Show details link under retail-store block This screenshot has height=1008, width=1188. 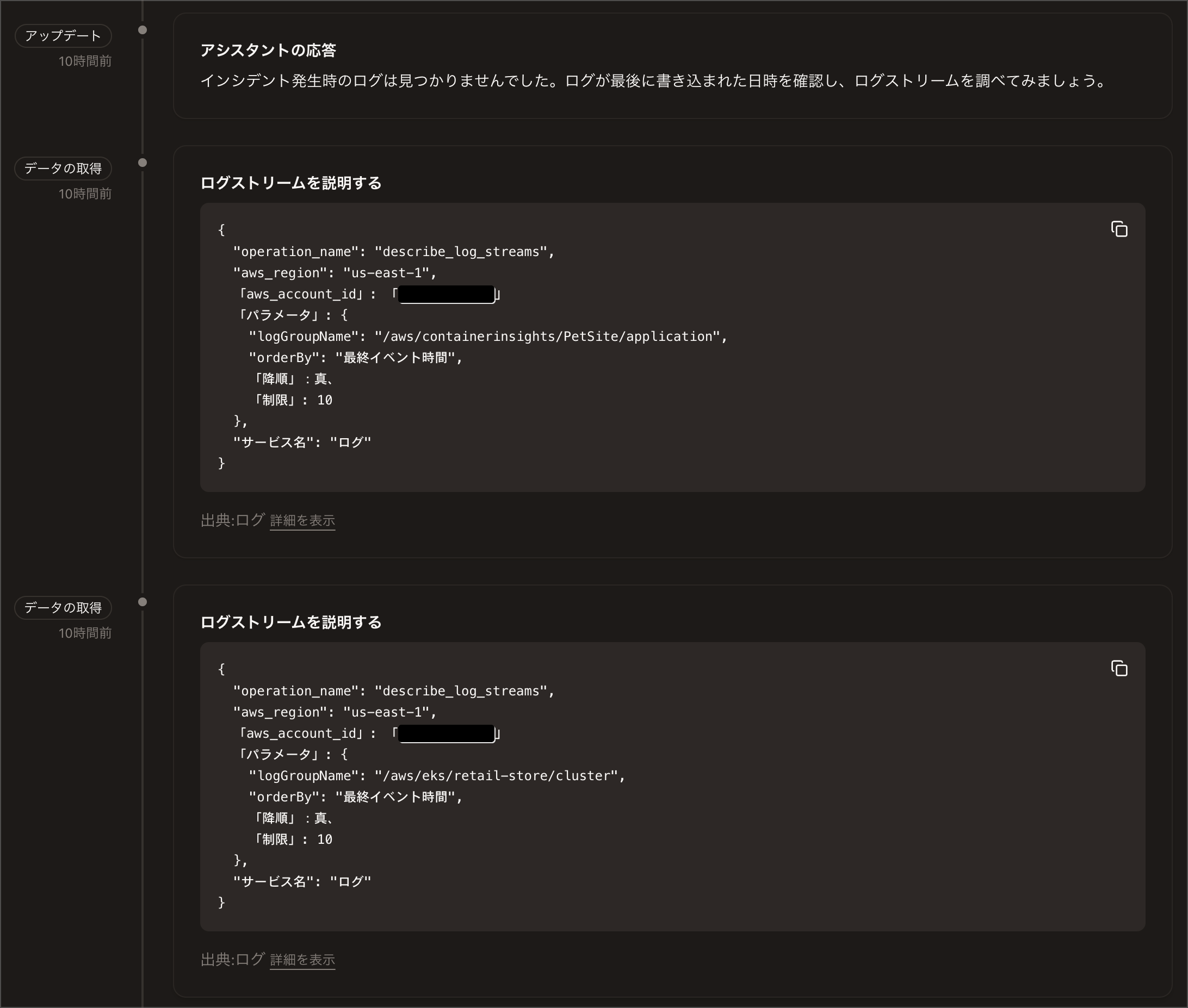coord(302,960)
